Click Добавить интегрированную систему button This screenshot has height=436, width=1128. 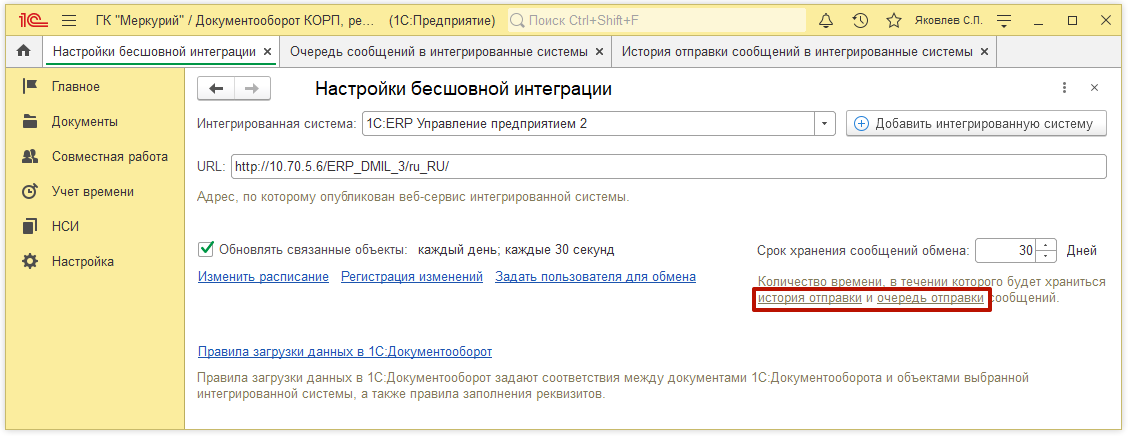(976, 124)
